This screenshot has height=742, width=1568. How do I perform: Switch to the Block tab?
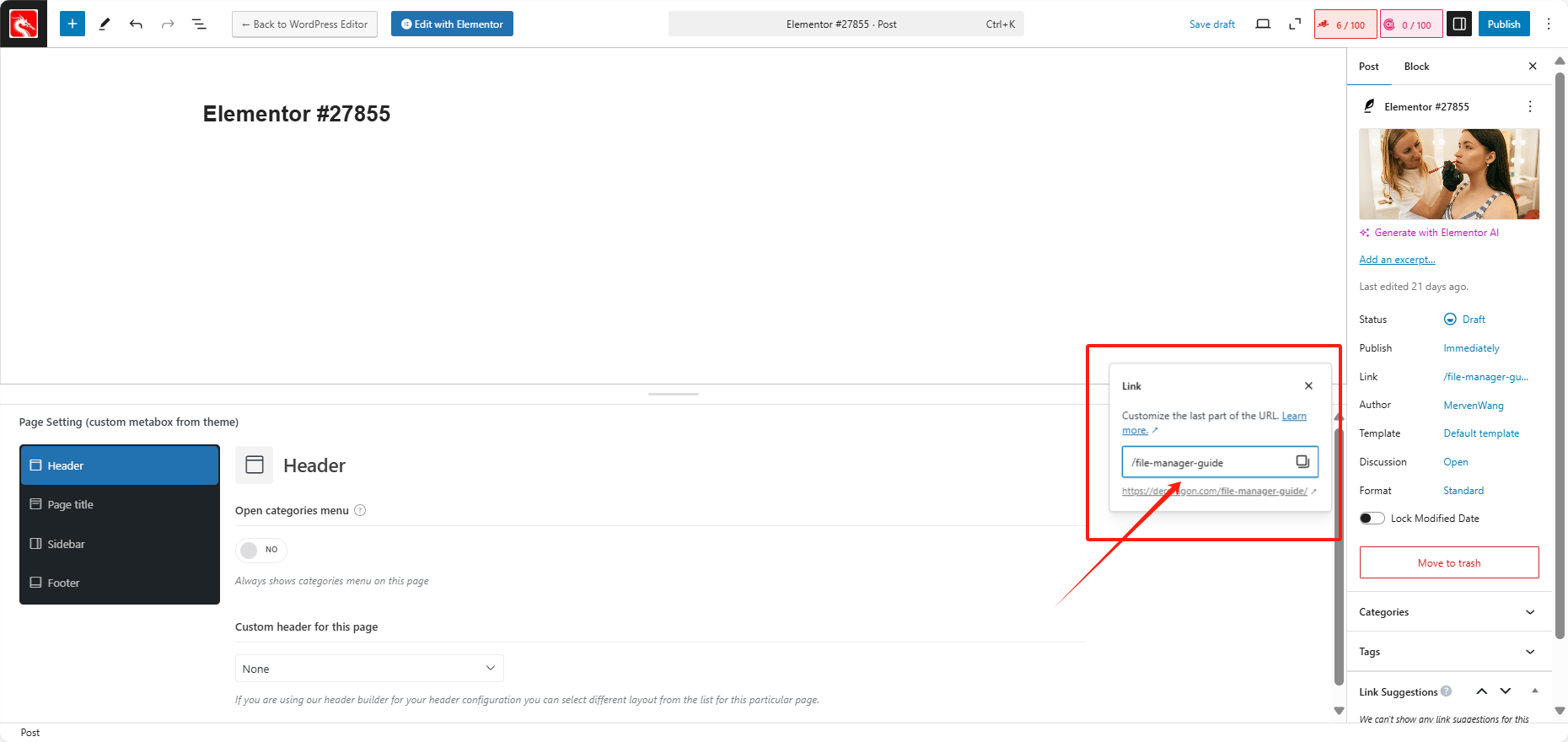point(1416,67)
